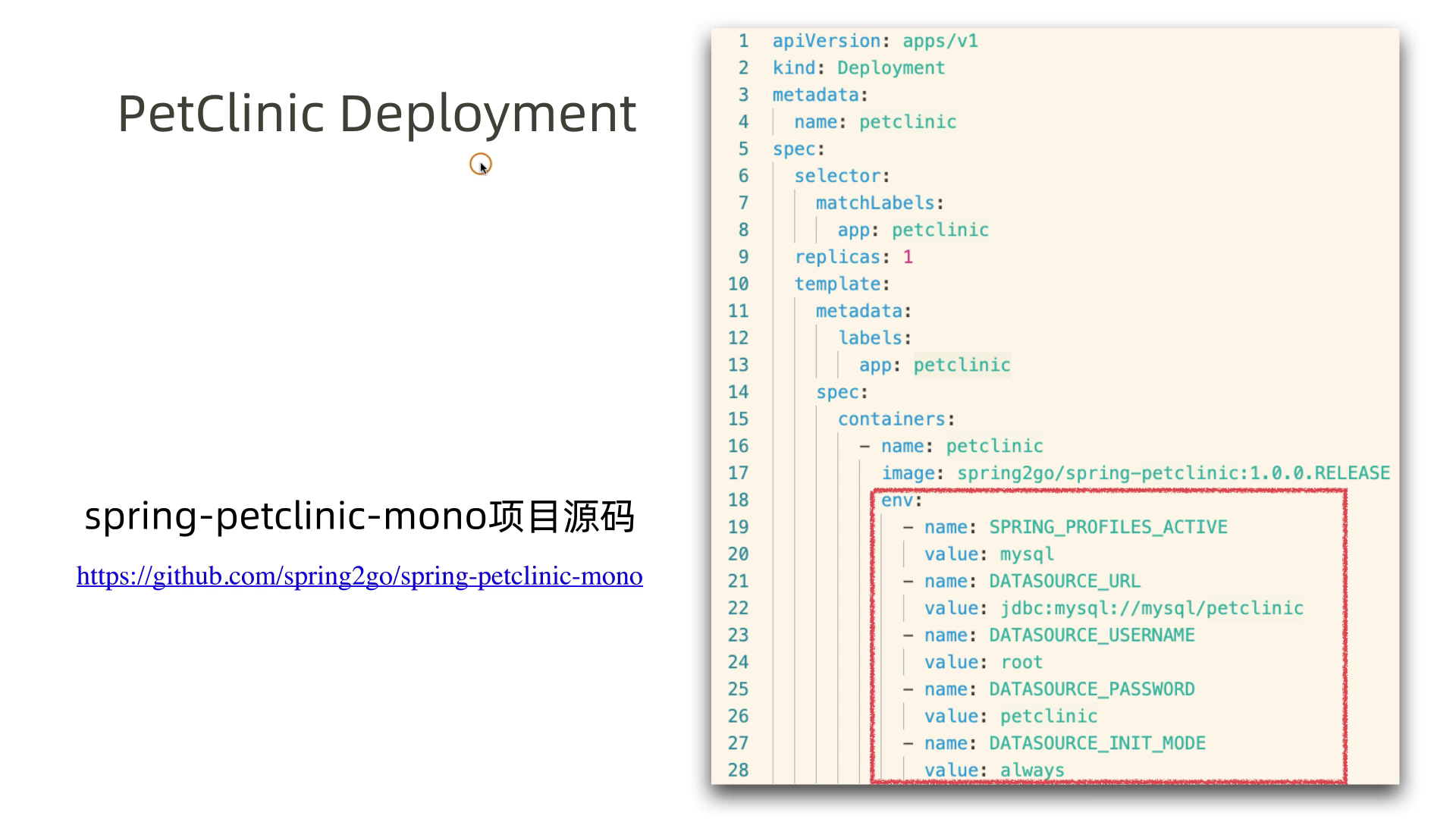The image size is (1456, 819).
Task: Click the 'kind: Deployment' code line
Action: click(858, 68)
